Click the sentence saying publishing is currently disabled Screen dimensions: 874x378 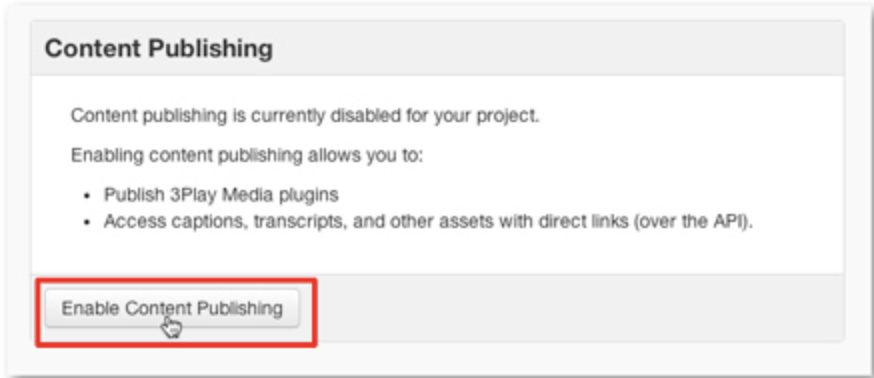tap(305, 116)
